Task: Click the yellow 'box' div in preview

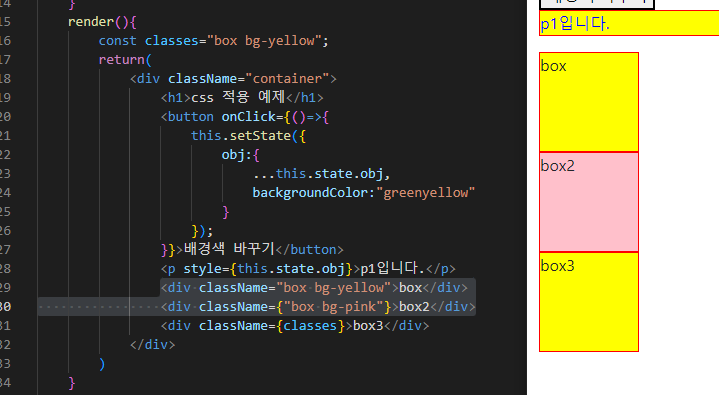Action: pos(589,102)
